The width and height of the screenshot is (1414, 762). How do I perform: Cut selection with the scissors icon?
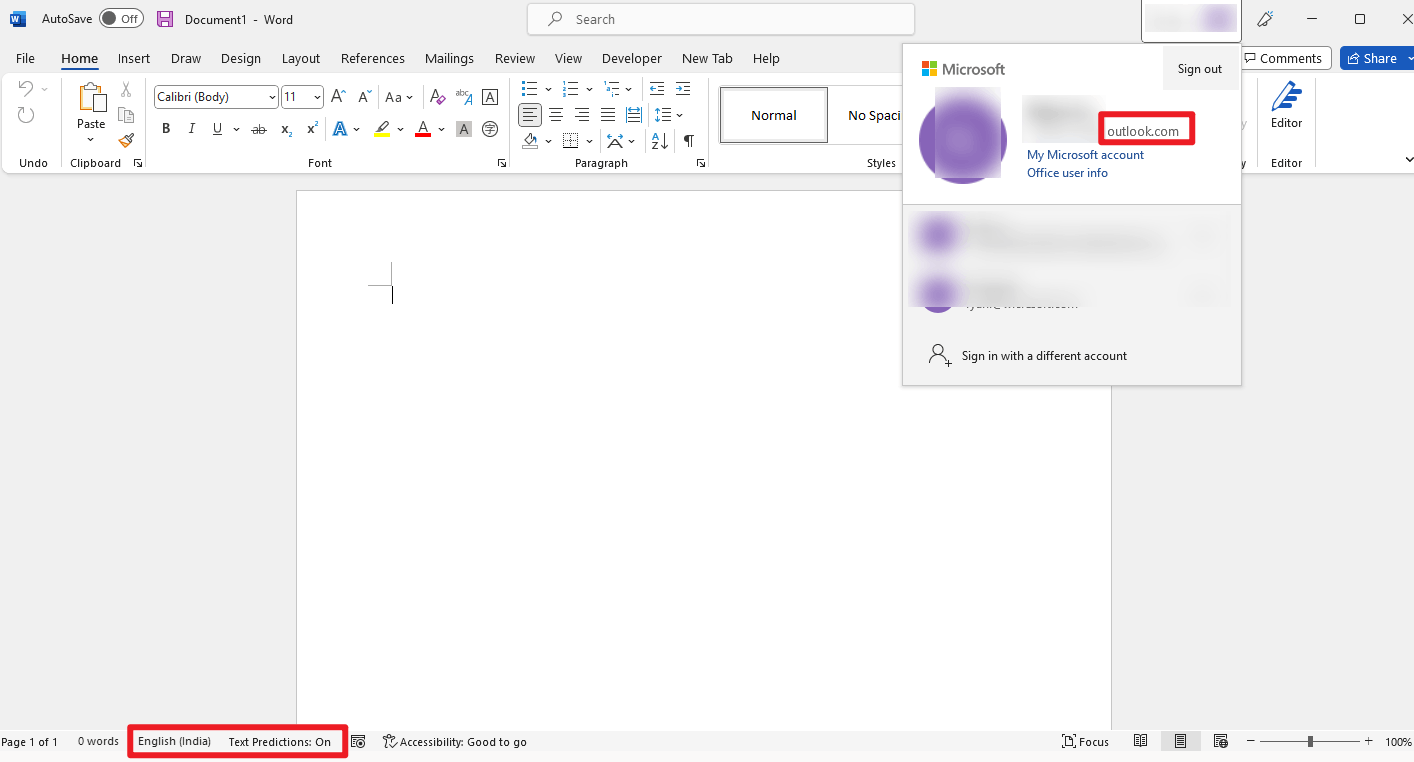point(126,90)
